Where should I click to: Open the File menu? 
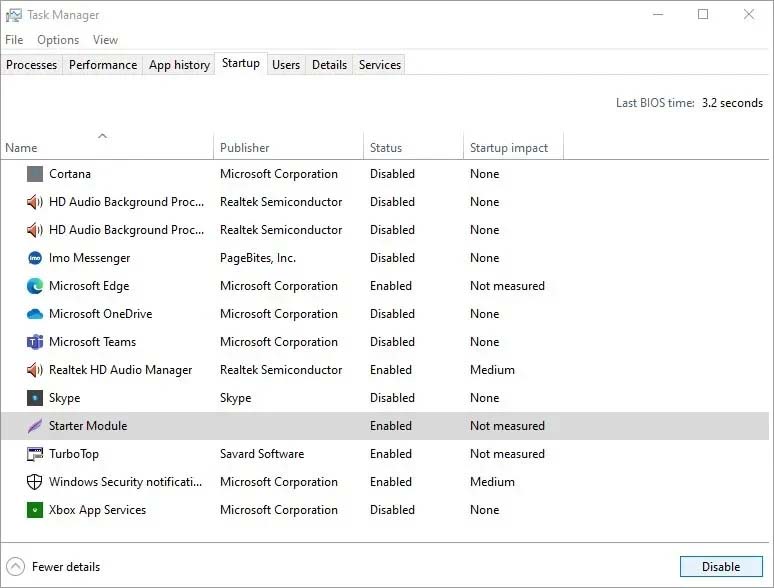point(14,39)
